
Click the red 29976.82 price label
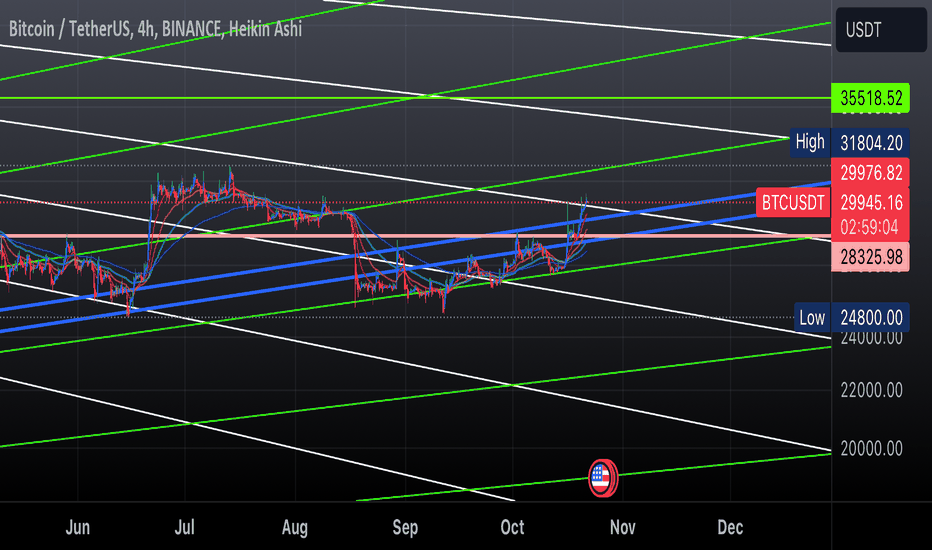[x=870, y=173]
